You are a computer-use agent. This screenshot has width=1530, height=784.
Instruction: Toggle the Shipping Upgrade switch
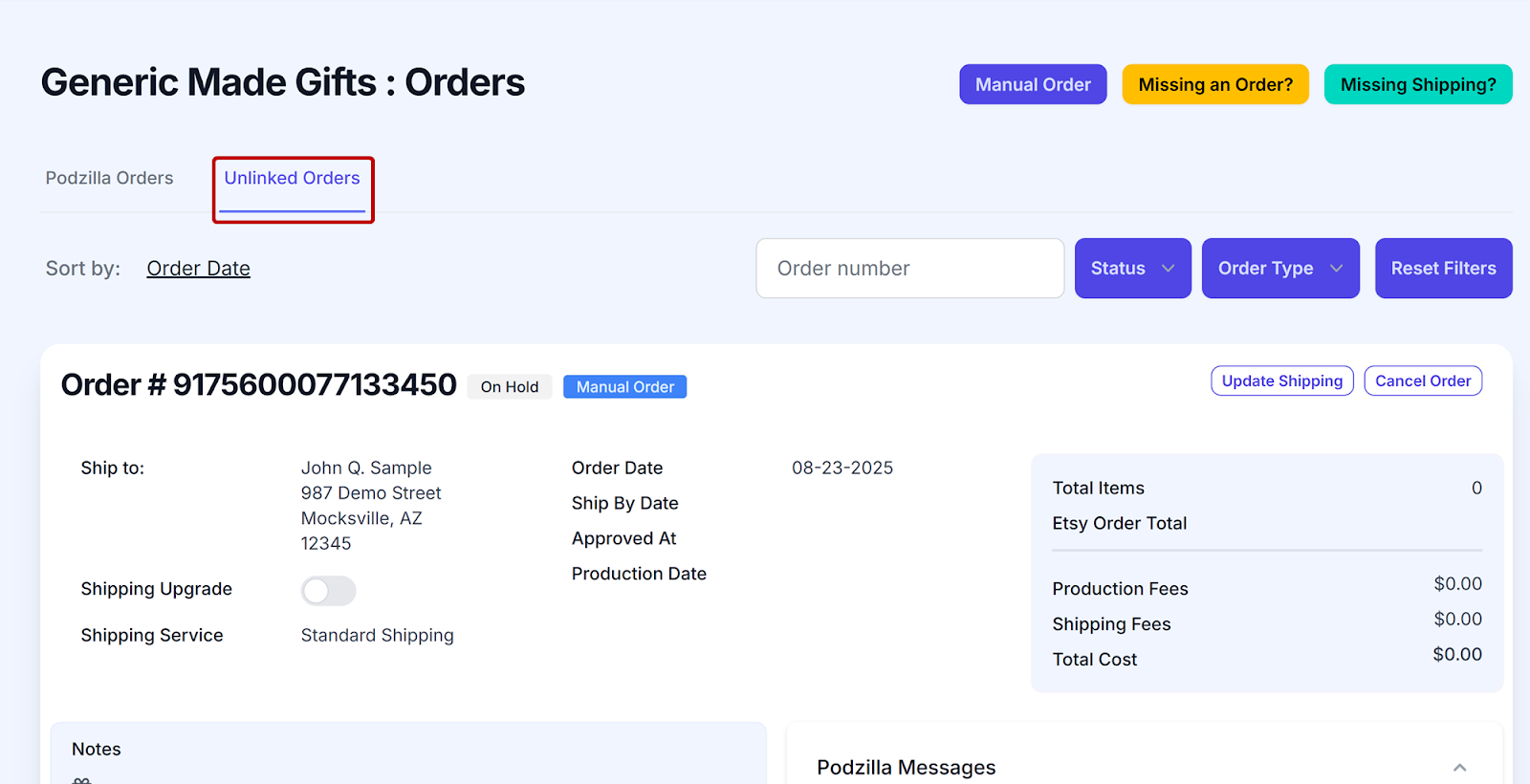328,591
